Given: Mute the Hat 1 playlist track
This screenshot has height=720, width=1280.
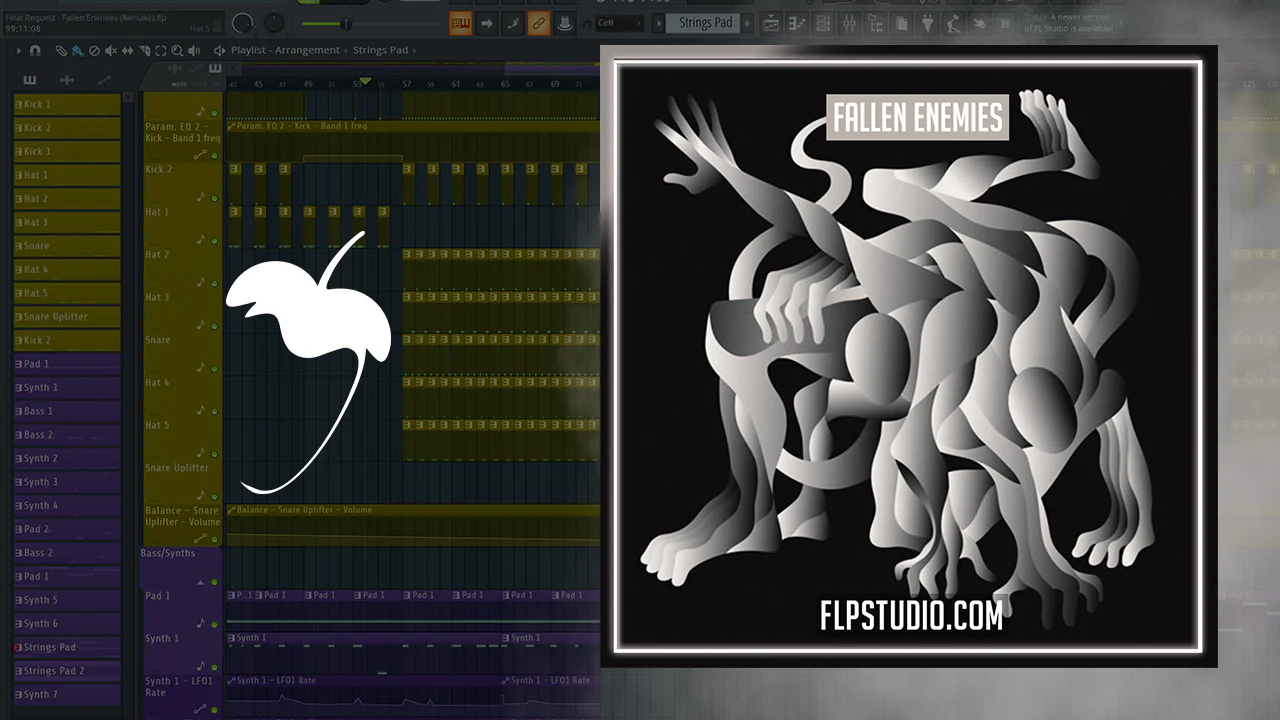Looking at the screenshot, I should click(214, 241).
